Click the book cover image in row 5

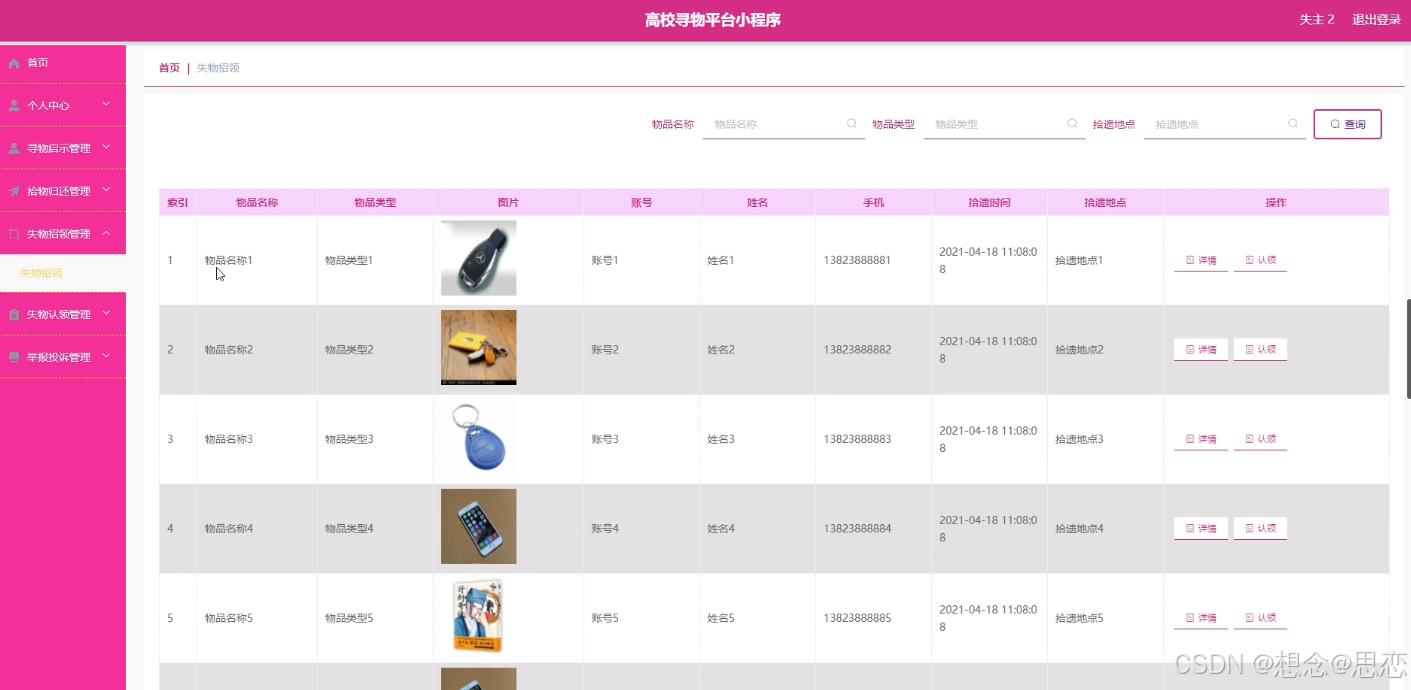[x=479, y=616]
